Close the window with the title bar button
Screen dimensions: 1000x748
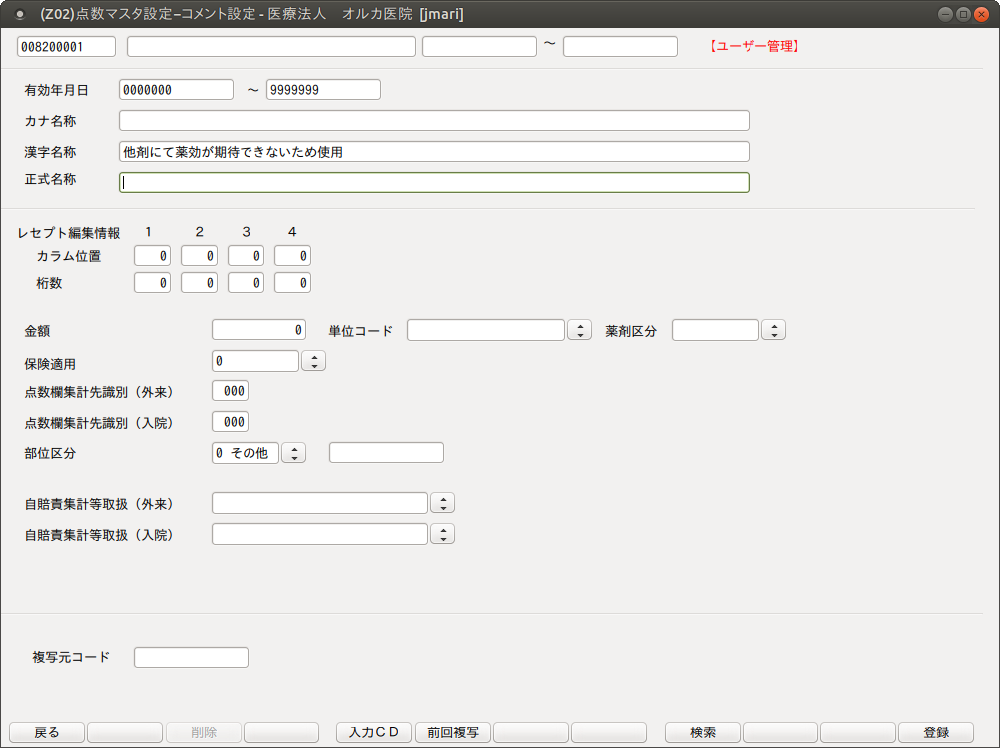coord(981,14)
